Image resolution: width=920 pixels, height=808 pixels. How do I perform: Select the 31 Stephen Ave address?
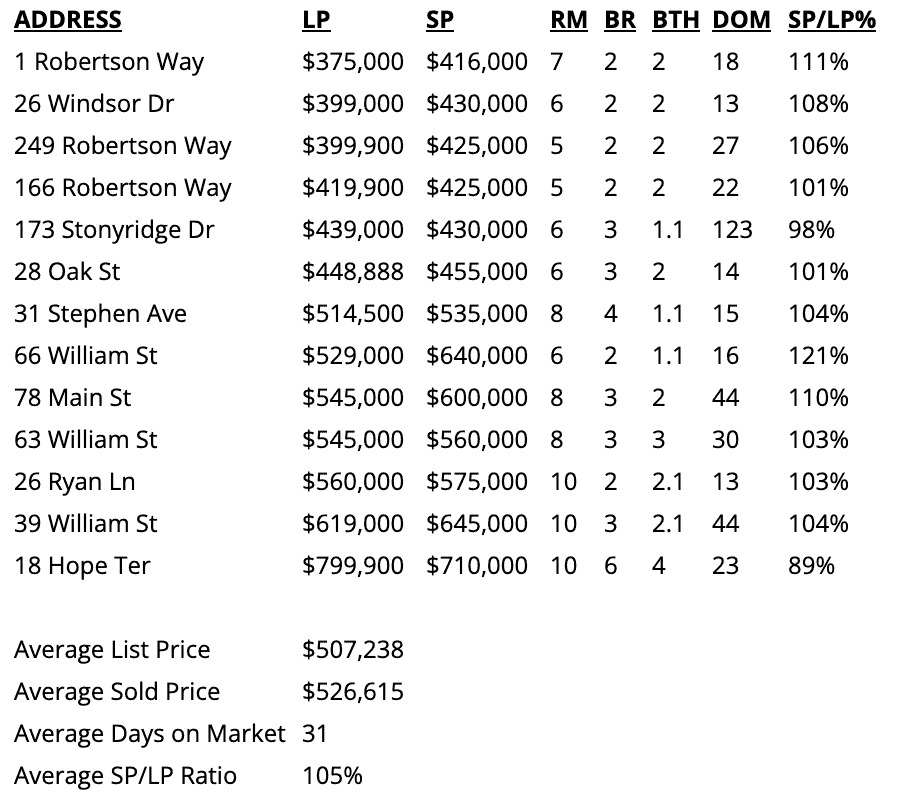[x=100, y=314]
